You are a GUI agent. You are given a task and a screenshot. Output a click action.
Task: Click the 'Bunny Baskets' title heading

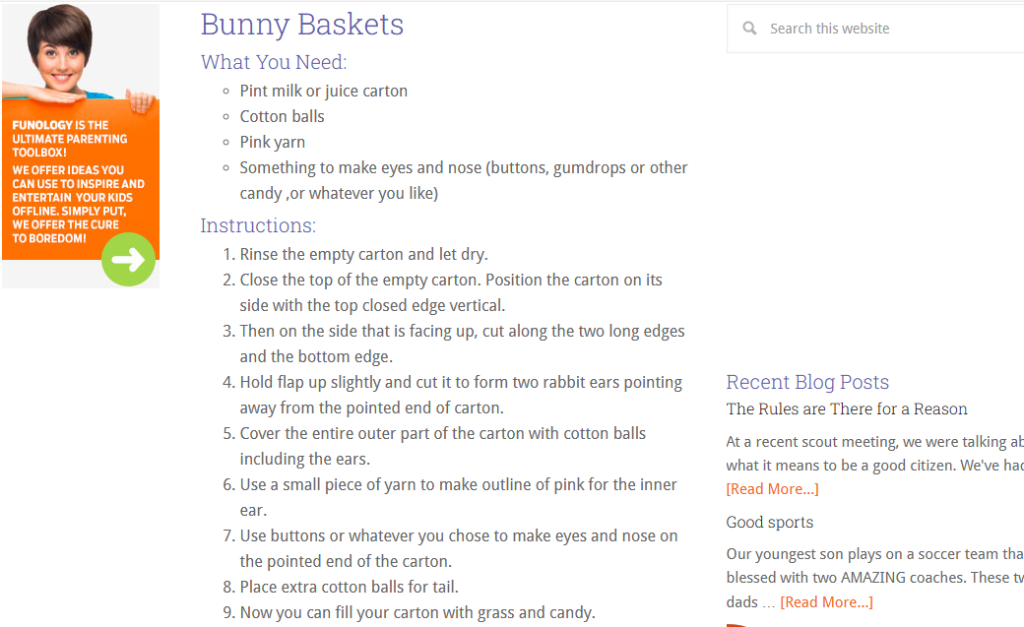pyautogui.click(x=302, y=24)
